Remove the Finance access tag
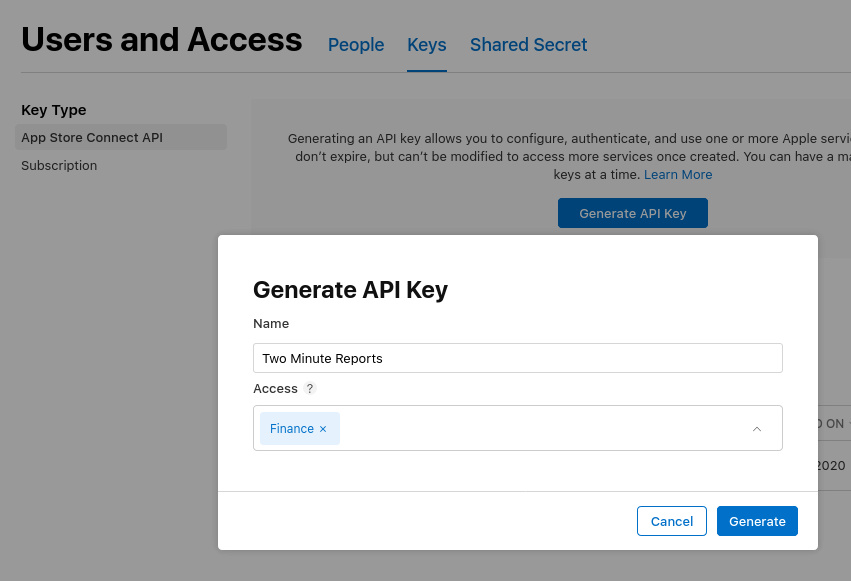 pos(323,429)
